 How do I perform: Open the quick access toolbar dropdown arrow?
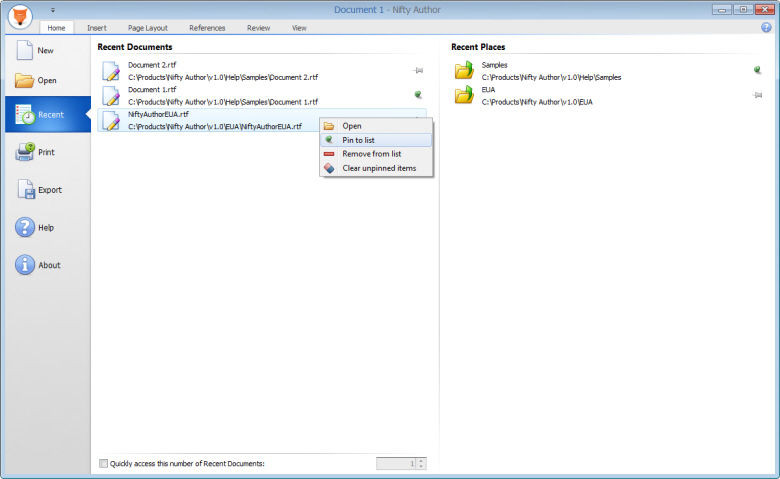tap(53, 10)
